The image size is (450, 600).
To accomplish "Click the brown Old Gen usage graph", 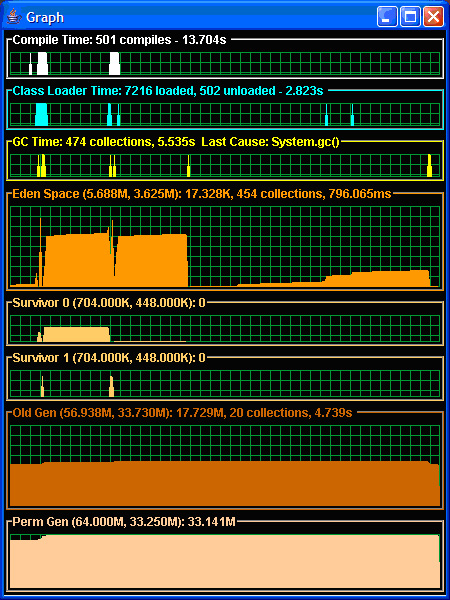I will (225, 465).
